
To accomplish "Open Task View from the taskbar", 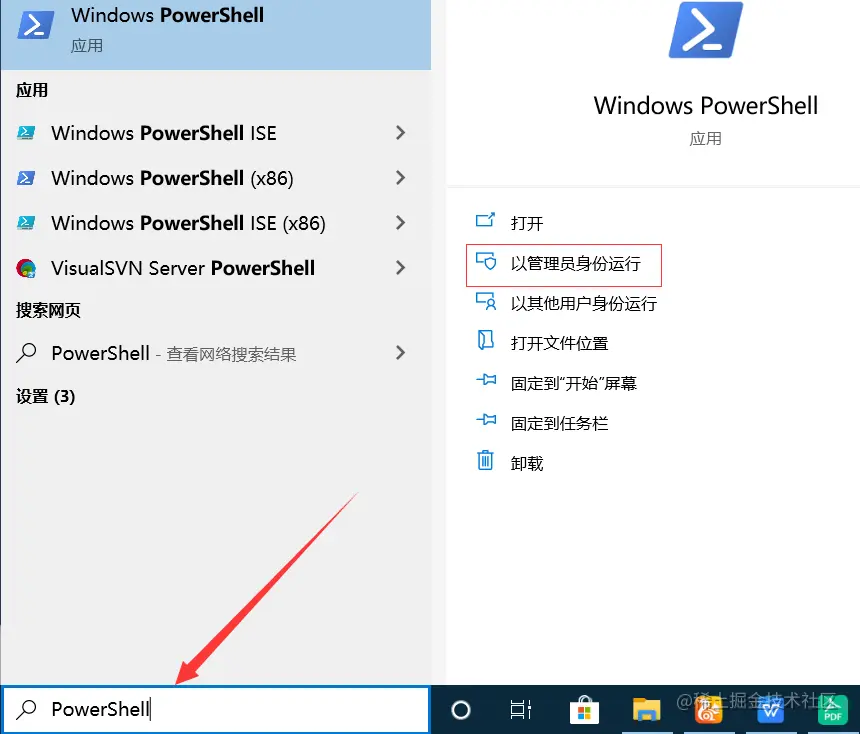I will pos(520,709).
